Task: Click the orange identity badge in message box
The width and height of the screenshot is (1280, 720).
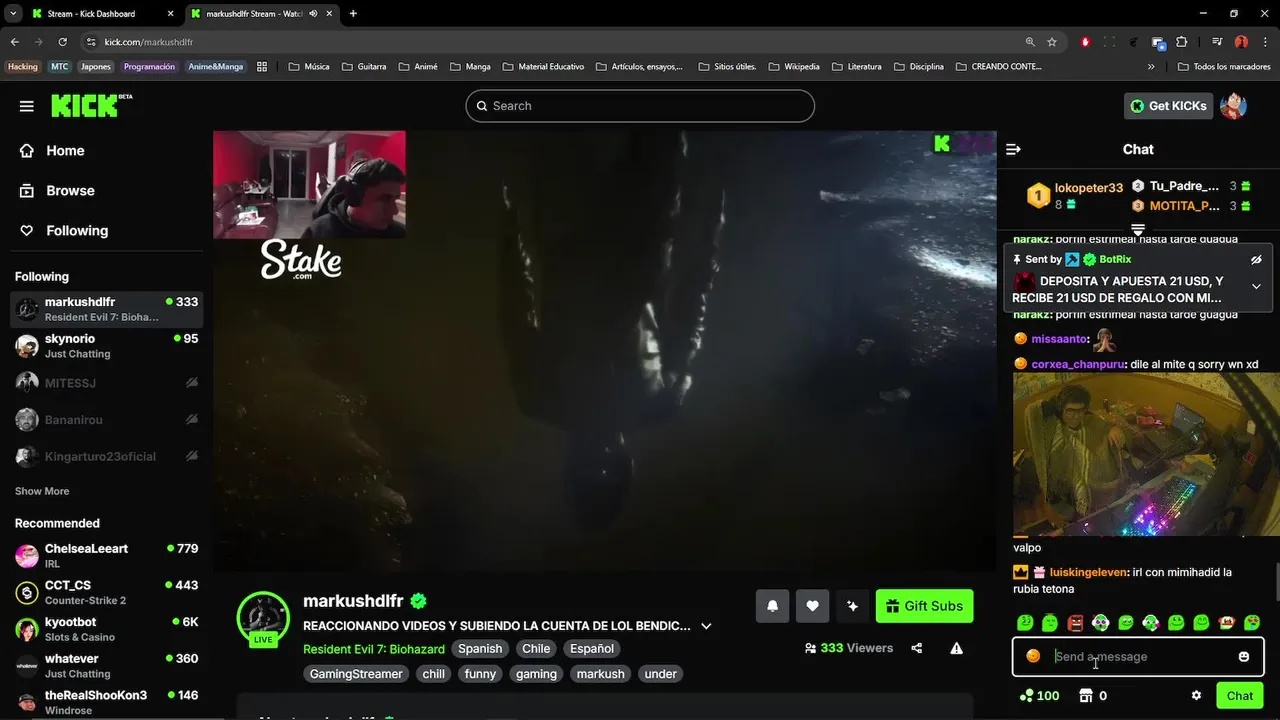Action: (1033, 657)
